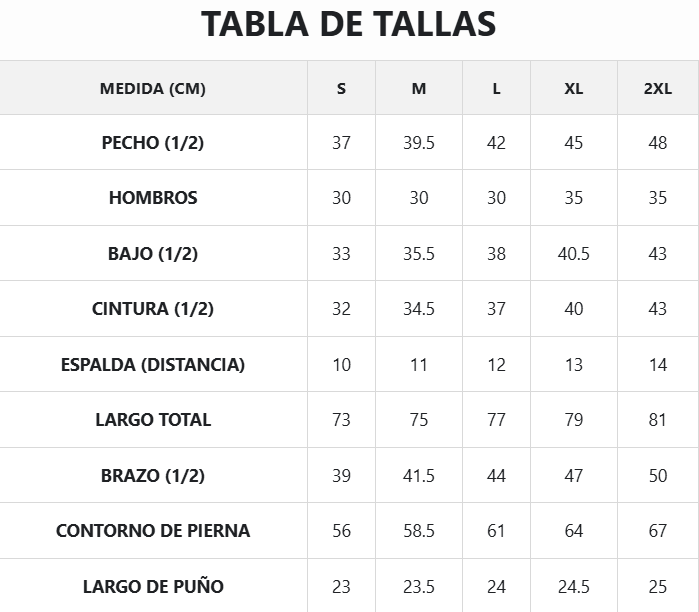Select the PECHO (1/2) row label
The width and height of the screenshot is (699, 612).
(x=153, y=142)
